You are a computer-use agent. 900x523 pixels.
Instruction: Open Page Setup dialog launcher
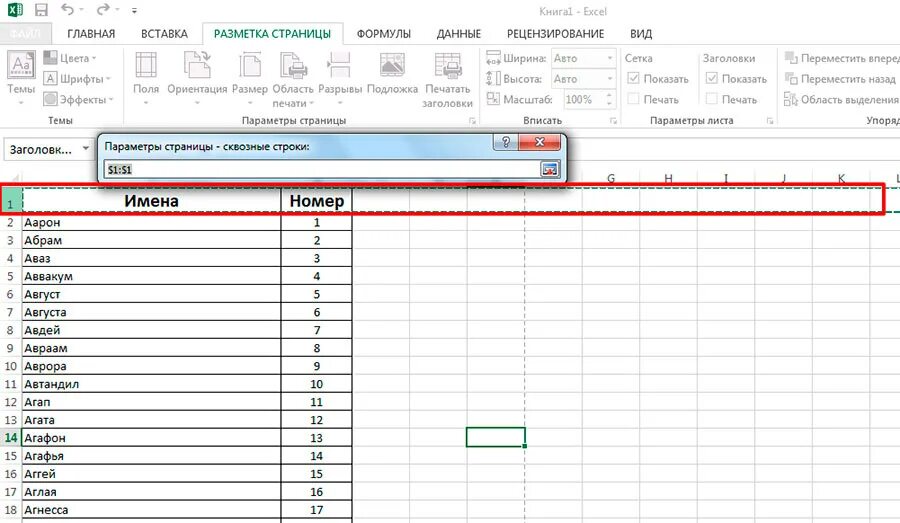472,121
